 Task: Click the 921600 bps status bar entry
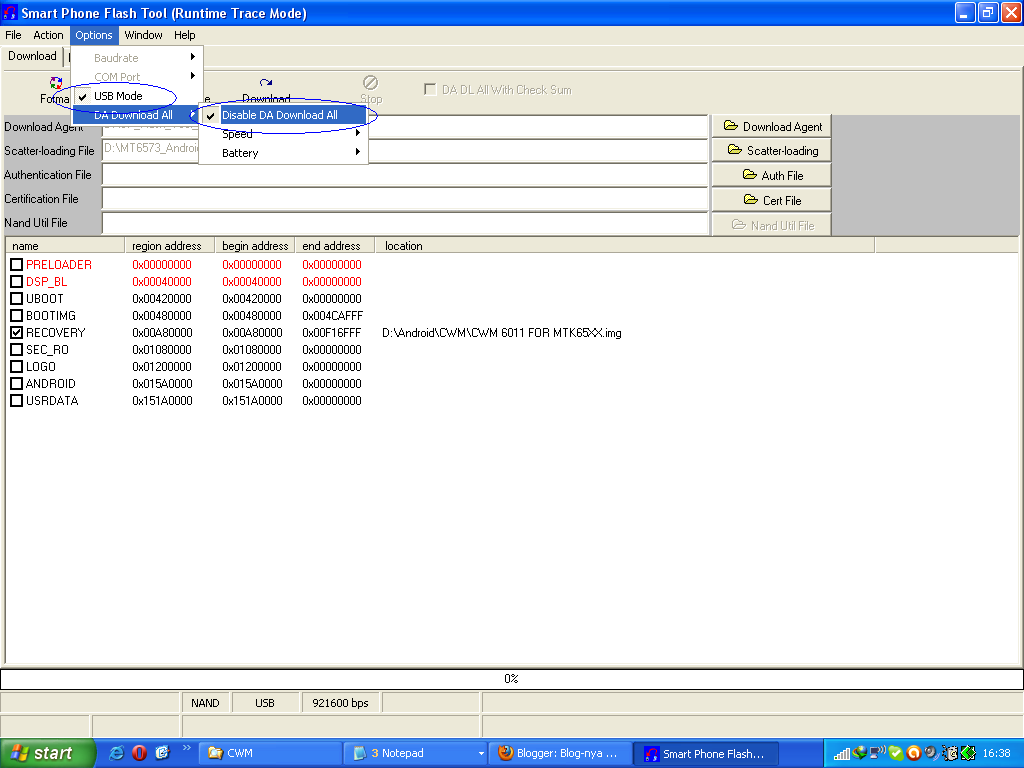pyautogui.click(x=340, y=703)
